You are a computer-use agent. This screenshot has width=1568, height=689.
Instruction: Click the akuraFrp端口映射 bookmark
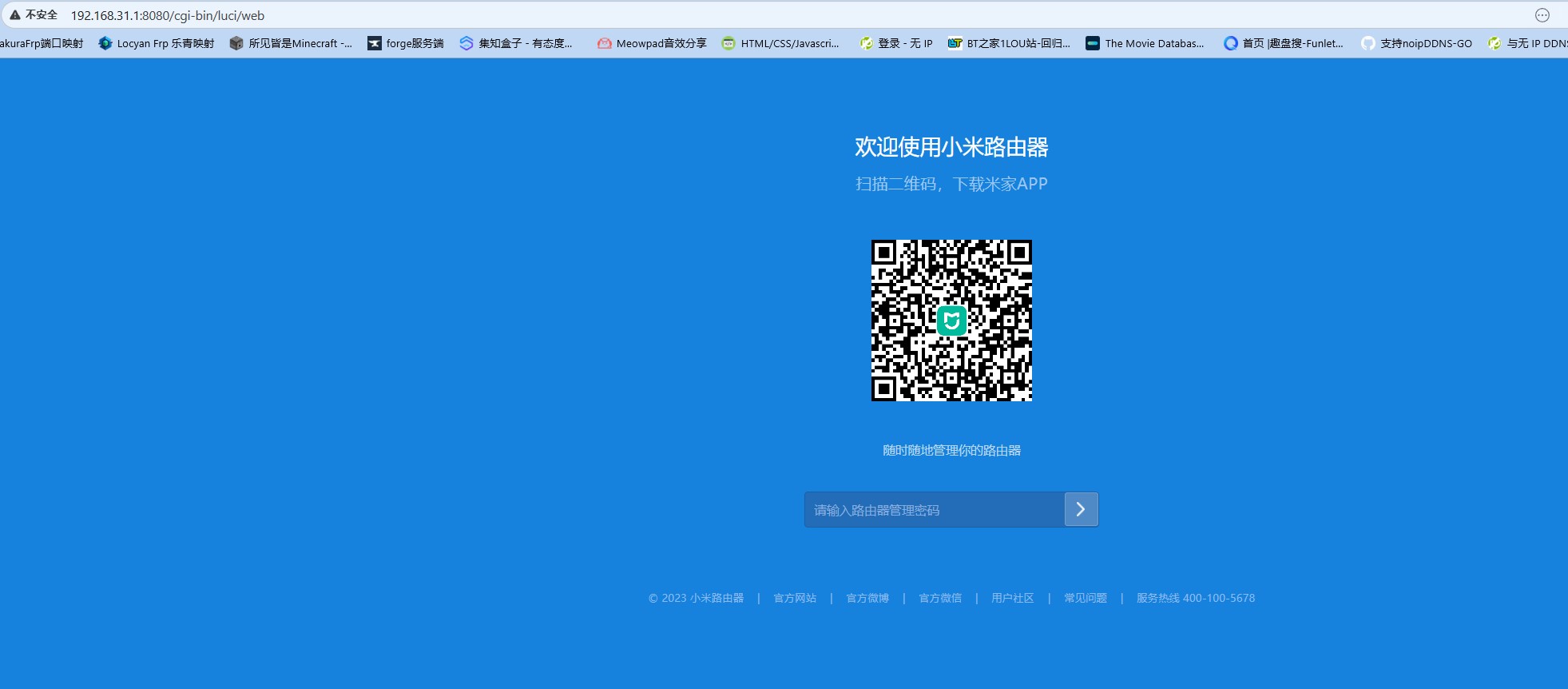(42, 43)
